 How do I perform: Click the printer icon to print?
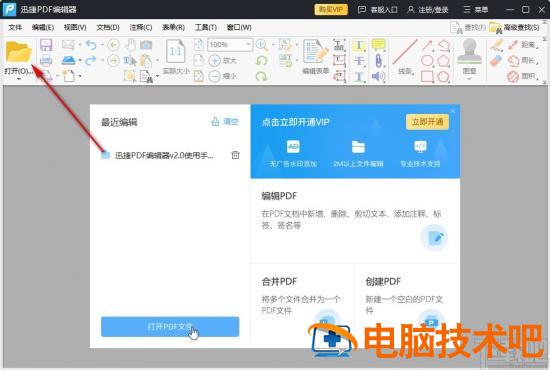click(46, 60)
